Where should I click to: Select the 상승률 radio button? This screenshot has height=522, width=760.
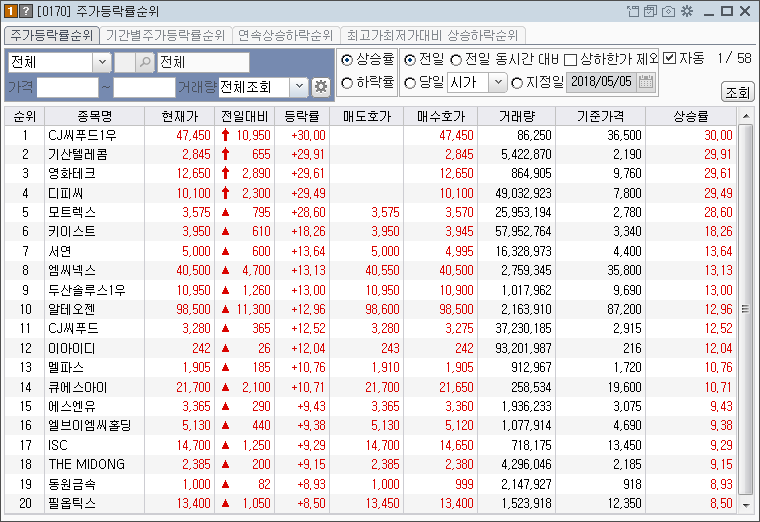tap(347, 60)
